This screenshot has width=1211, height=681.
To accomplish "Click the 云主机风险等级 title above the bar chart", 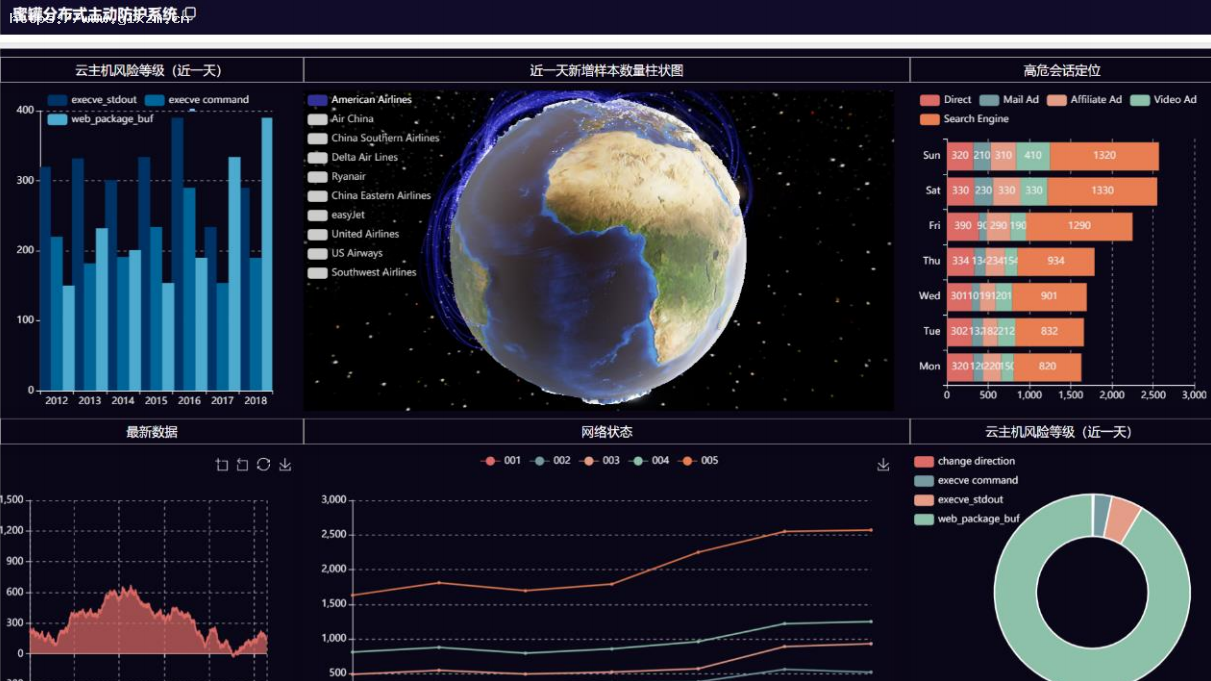I will [x=148, y=70].
